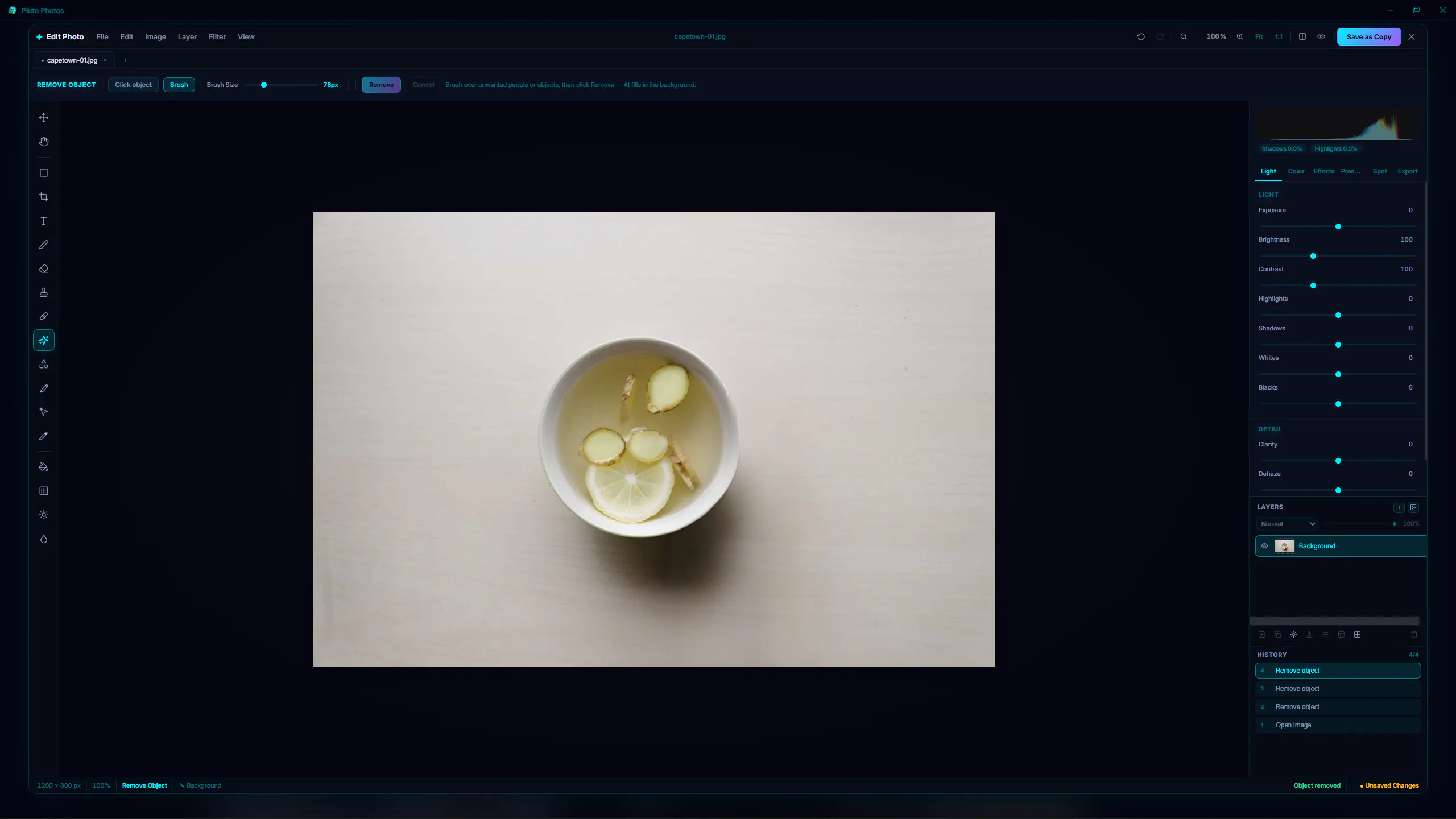The image size is (1456, 819).
Task: Switch to the Effects tab
Action: [x=1323, y=171]
